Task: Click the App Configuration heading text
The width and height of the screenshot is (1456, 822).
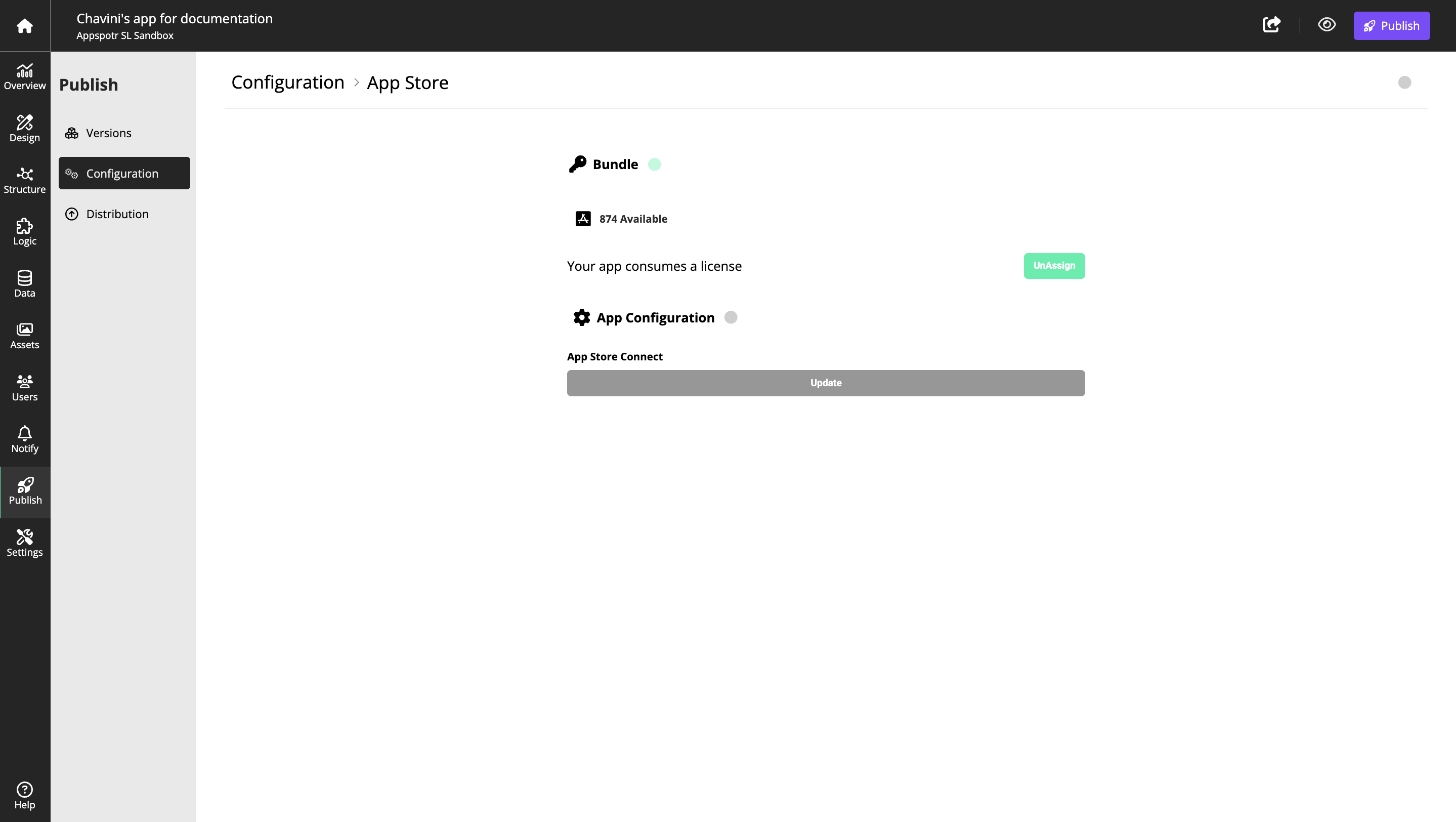Action: [x=655, y=318]
